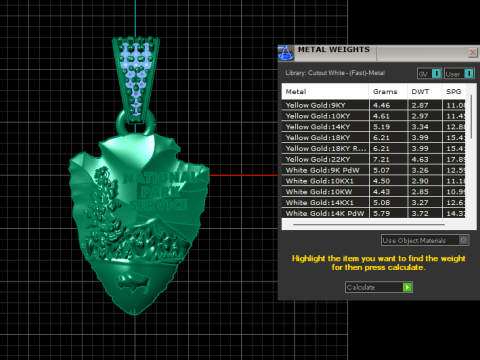This screenshot has height=360, width=480.
Task: Click the vertical scrollbar of metals table
Action: [x=471, y=117]
